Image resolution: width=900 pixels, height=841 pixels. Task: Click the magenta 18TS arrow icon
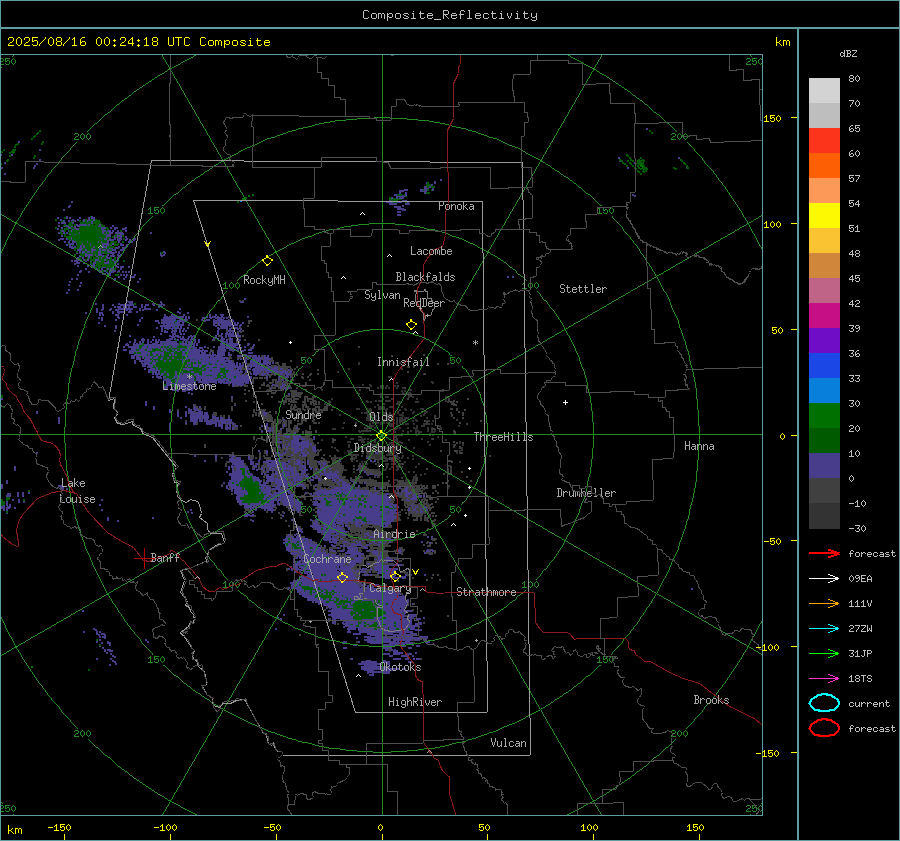tap(824, 679)
